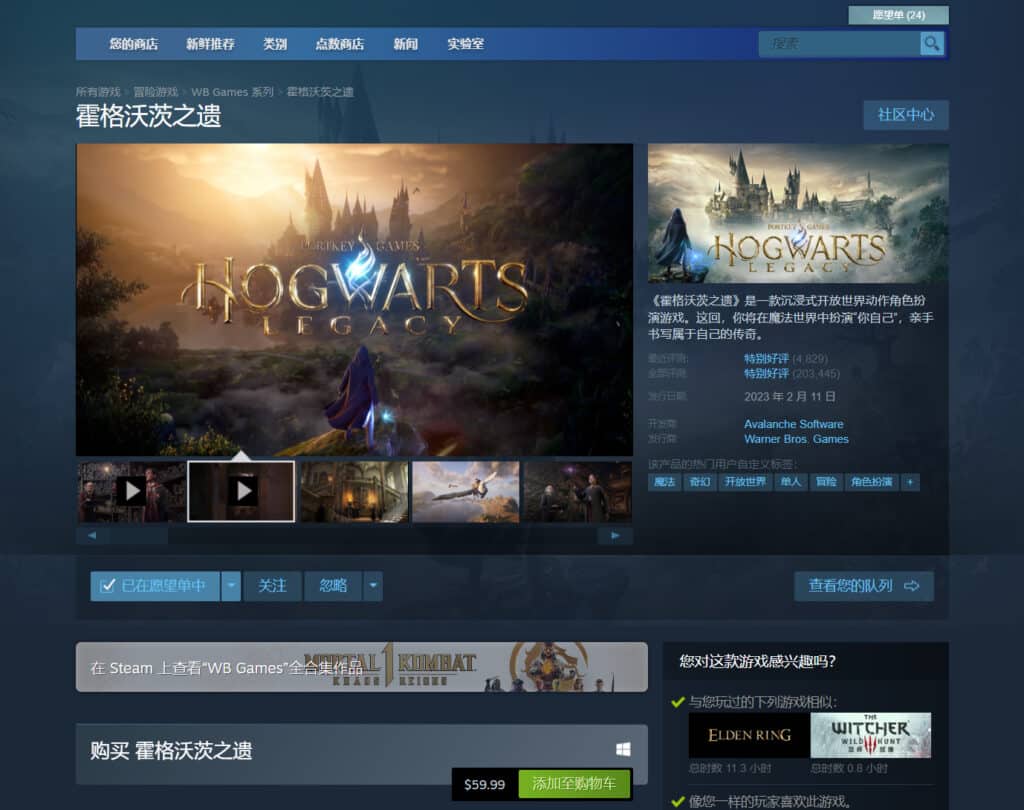Play the first trailer video thumbnail
Image resolution: width=1024 pixels, height=810 pixels.
131,491
